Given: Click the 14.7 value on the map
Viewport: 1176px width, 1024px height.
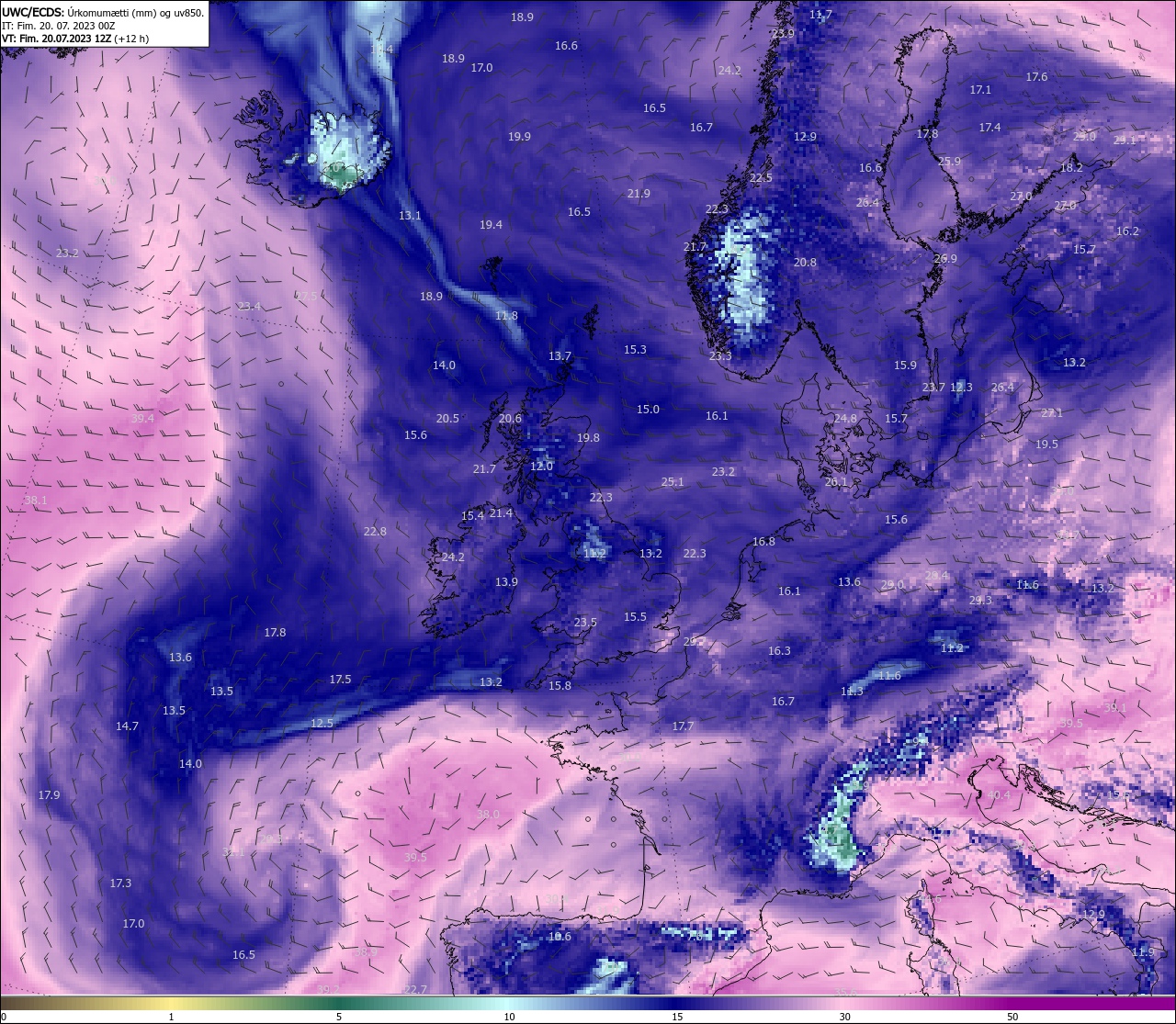Looking at the screenshot, I should click(x=127, y=726).
